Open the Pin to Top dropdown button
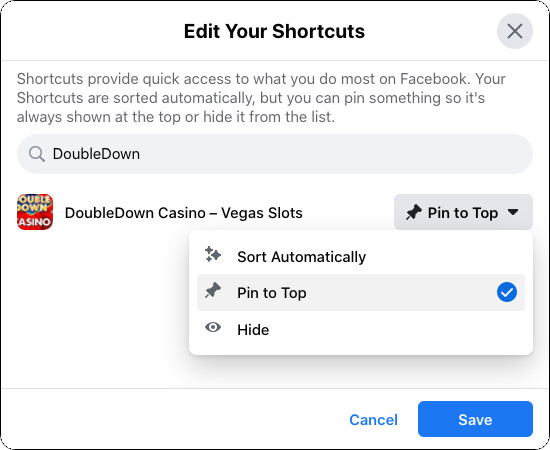Viewport: 550px width, 450px height. [x=463, y=212]
